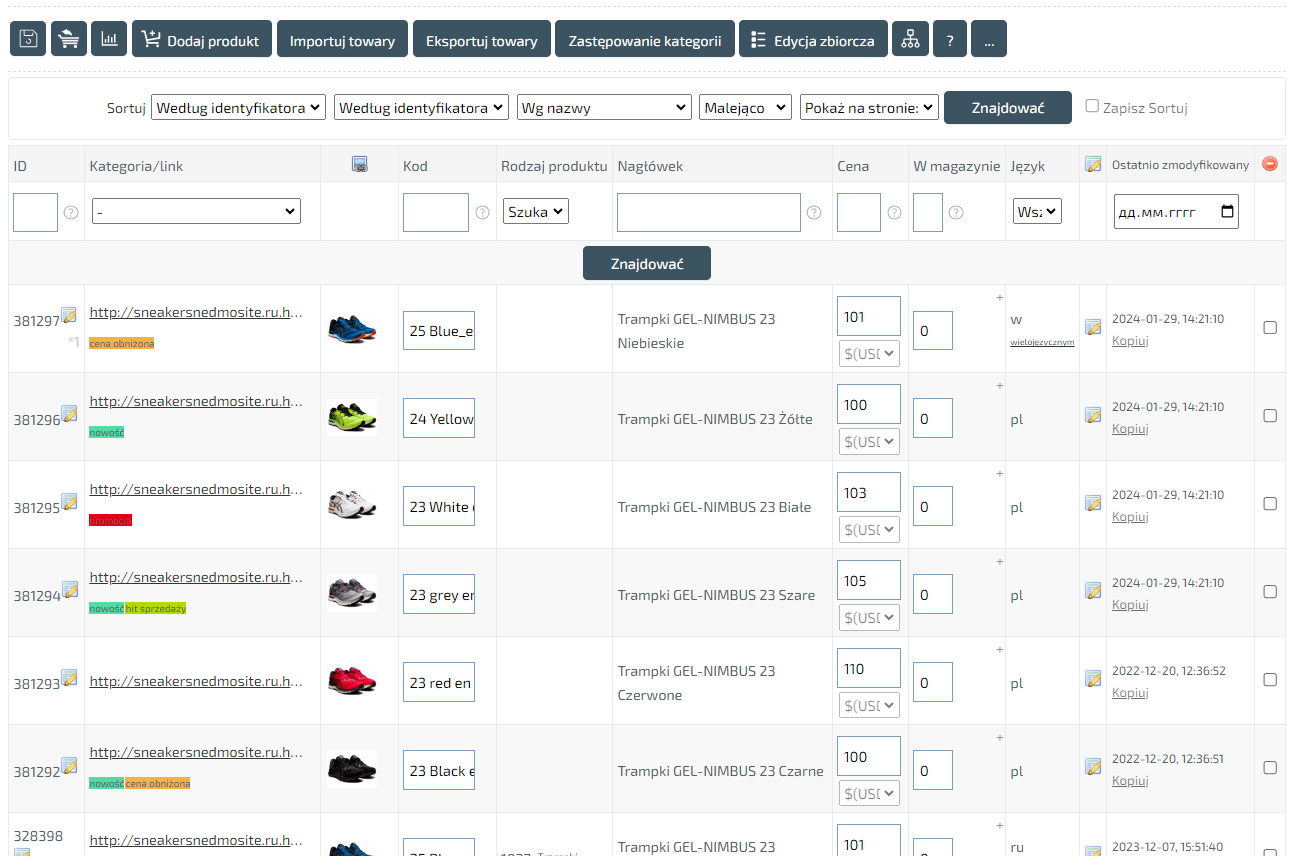
Task: Click the hierarchy tree structure icon
Action: 910,39
